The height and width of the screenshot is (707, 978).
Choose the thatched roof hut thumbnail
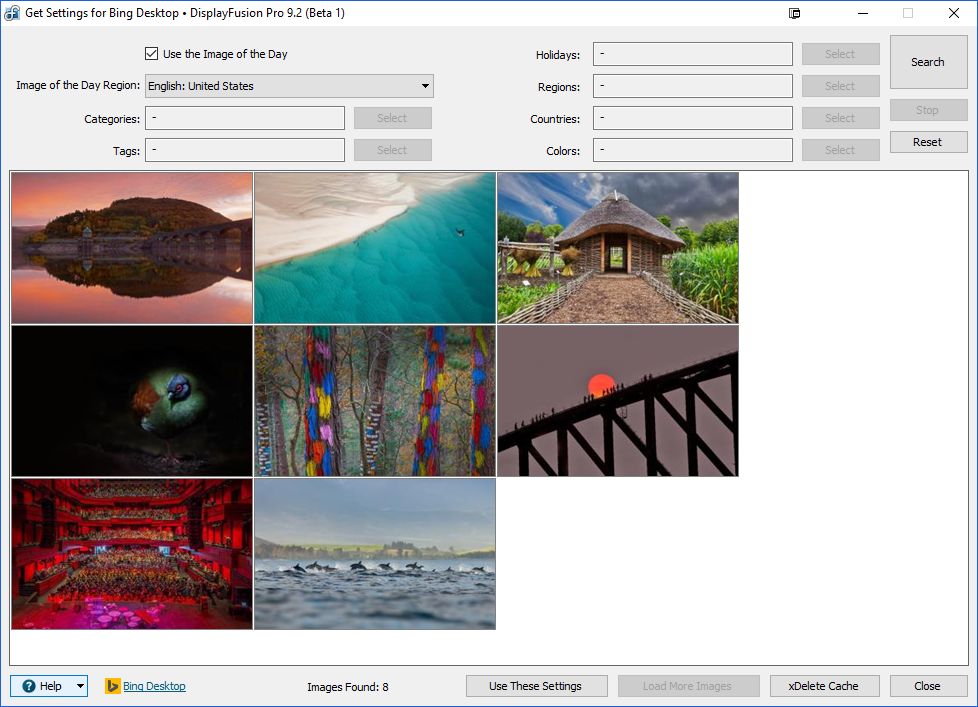coord(618,248)
